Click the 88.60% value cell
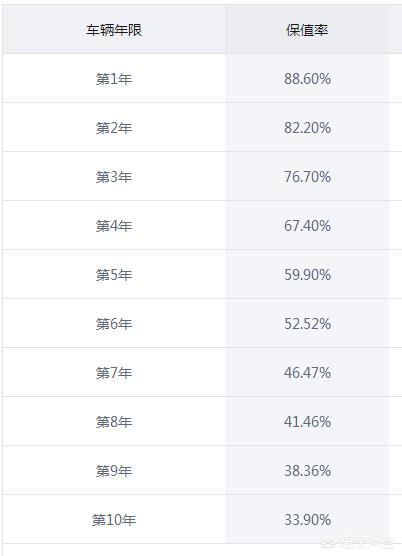Screen dimensions: 402x556 [x=307, y=79]
